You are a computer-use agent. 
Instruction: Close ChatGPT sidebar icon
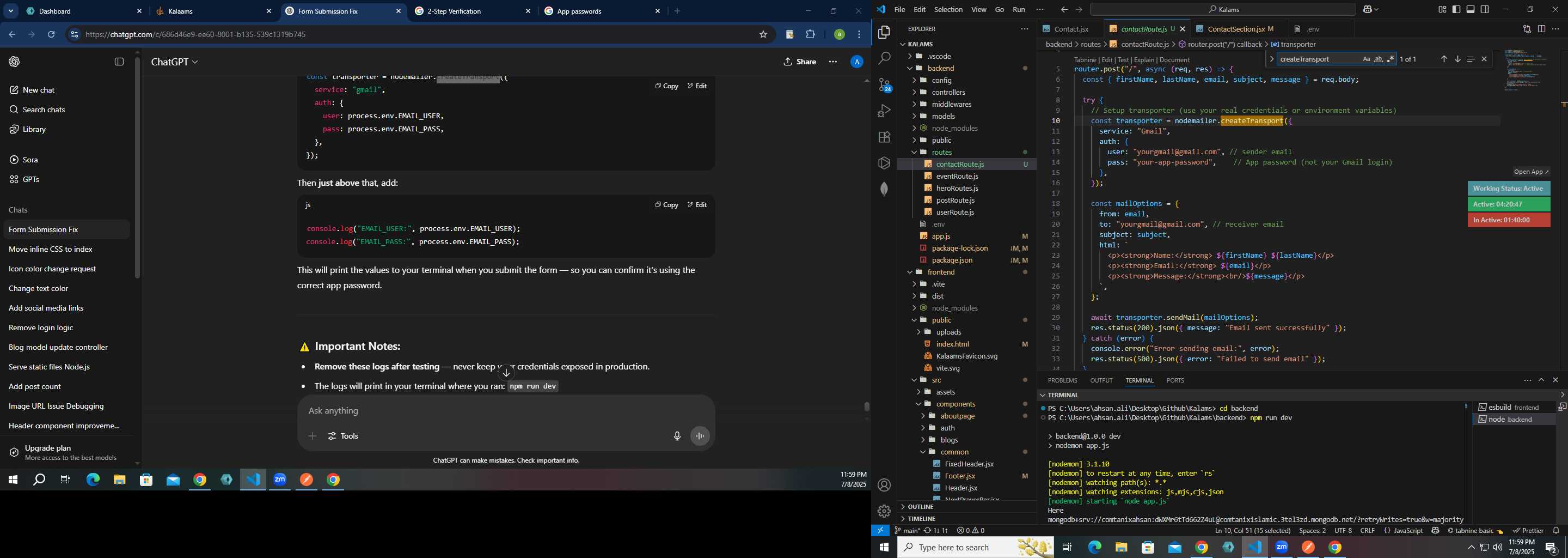point(119,62)
